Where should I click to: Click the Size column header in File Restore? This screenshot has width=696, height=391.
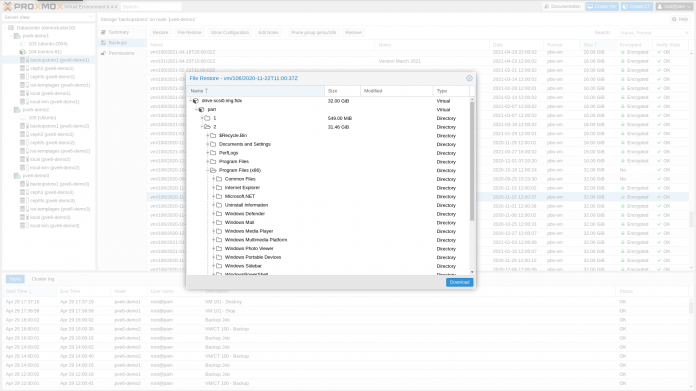[342, 91]
